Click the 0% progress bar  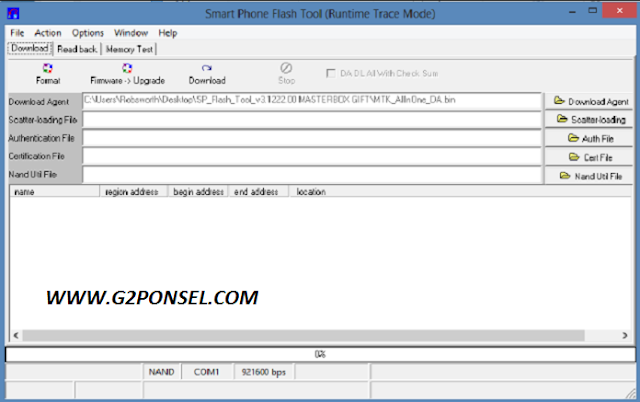click(x=320, y=354)
